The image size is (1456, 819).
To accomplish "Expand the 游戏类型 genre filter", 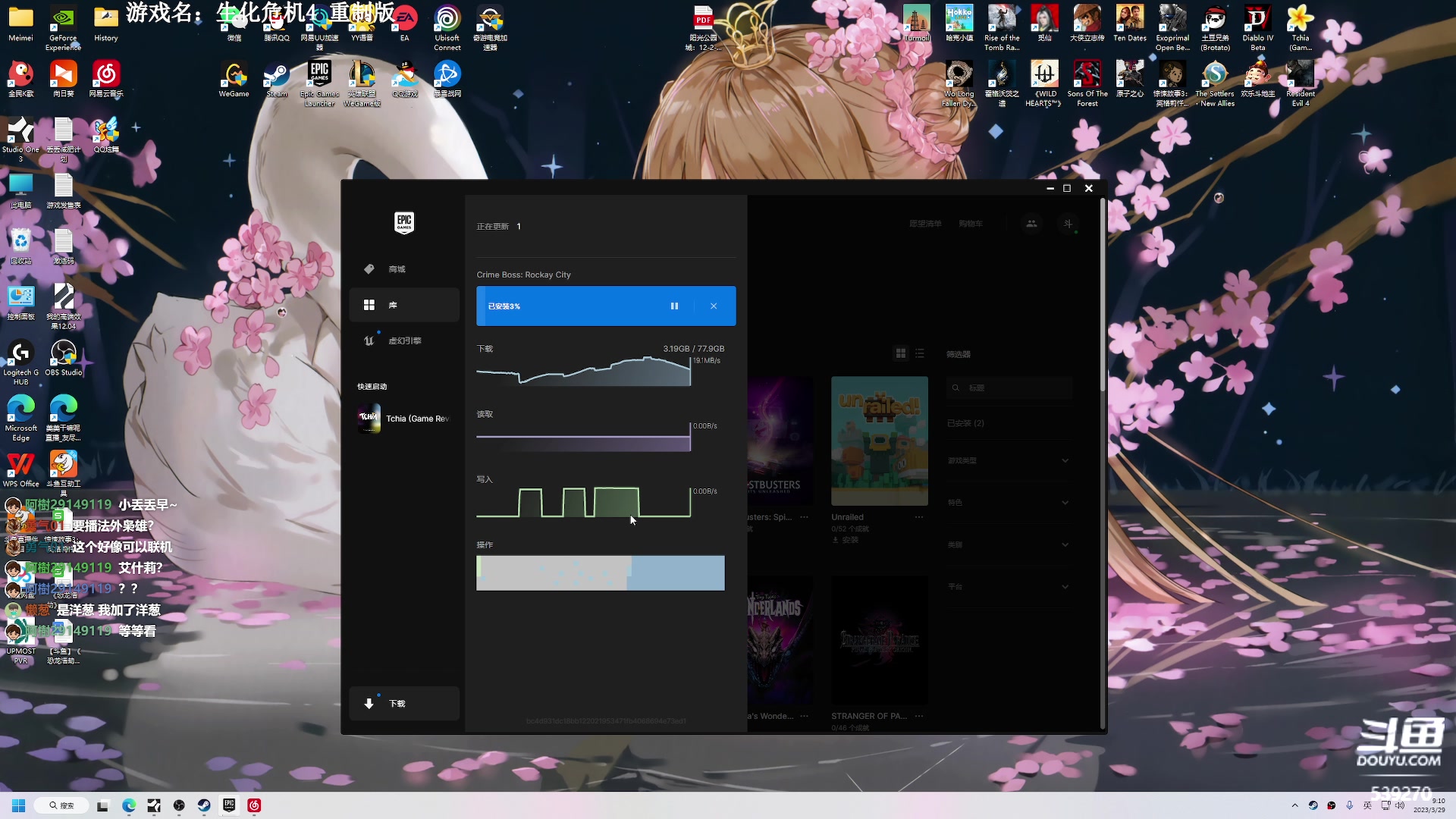I will pos(1009,460).
